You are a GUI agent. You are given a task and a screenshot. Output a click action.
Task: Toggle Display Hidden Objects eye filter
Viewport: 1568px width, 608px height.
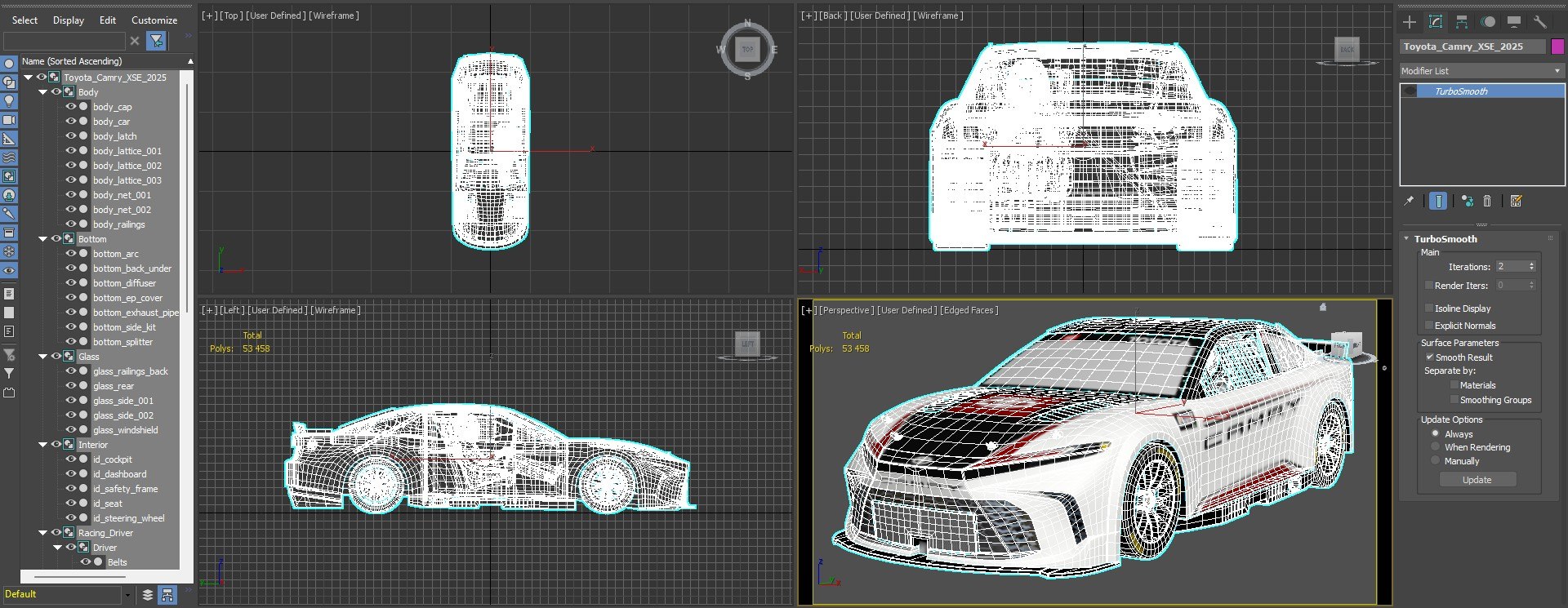pos(9,270)
